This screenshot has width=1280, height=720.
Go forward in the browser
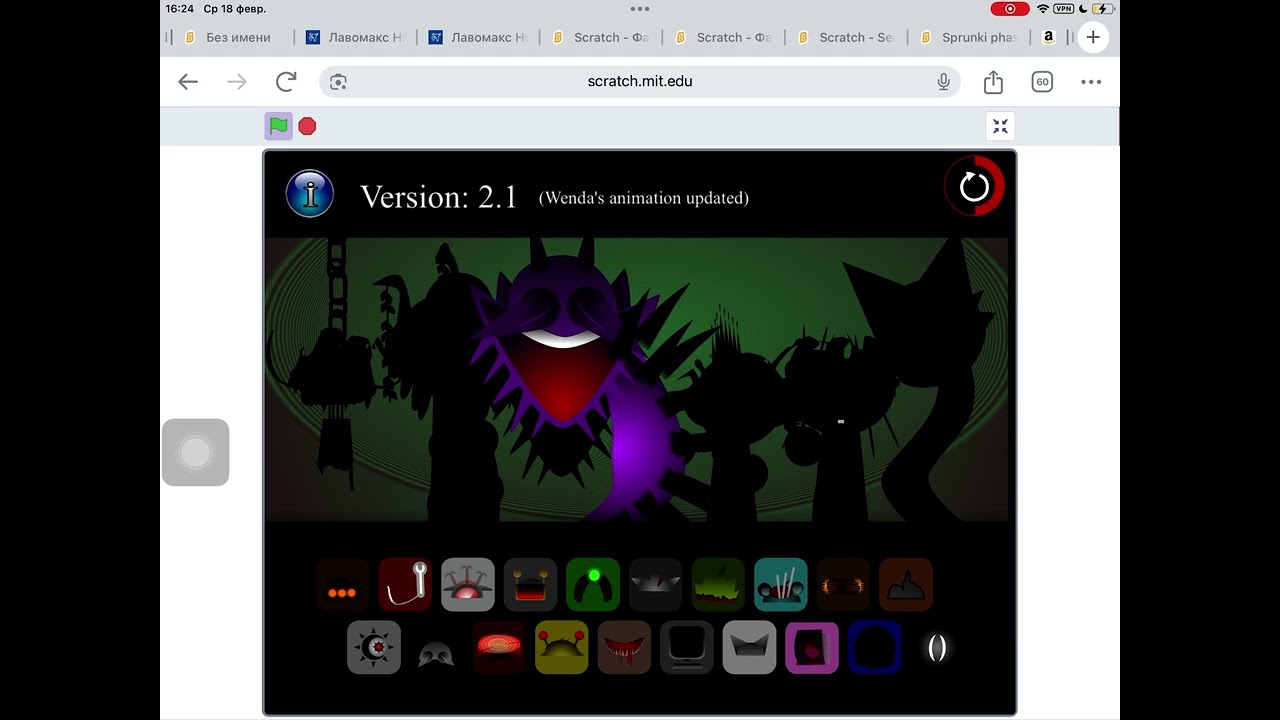[237, 82]
